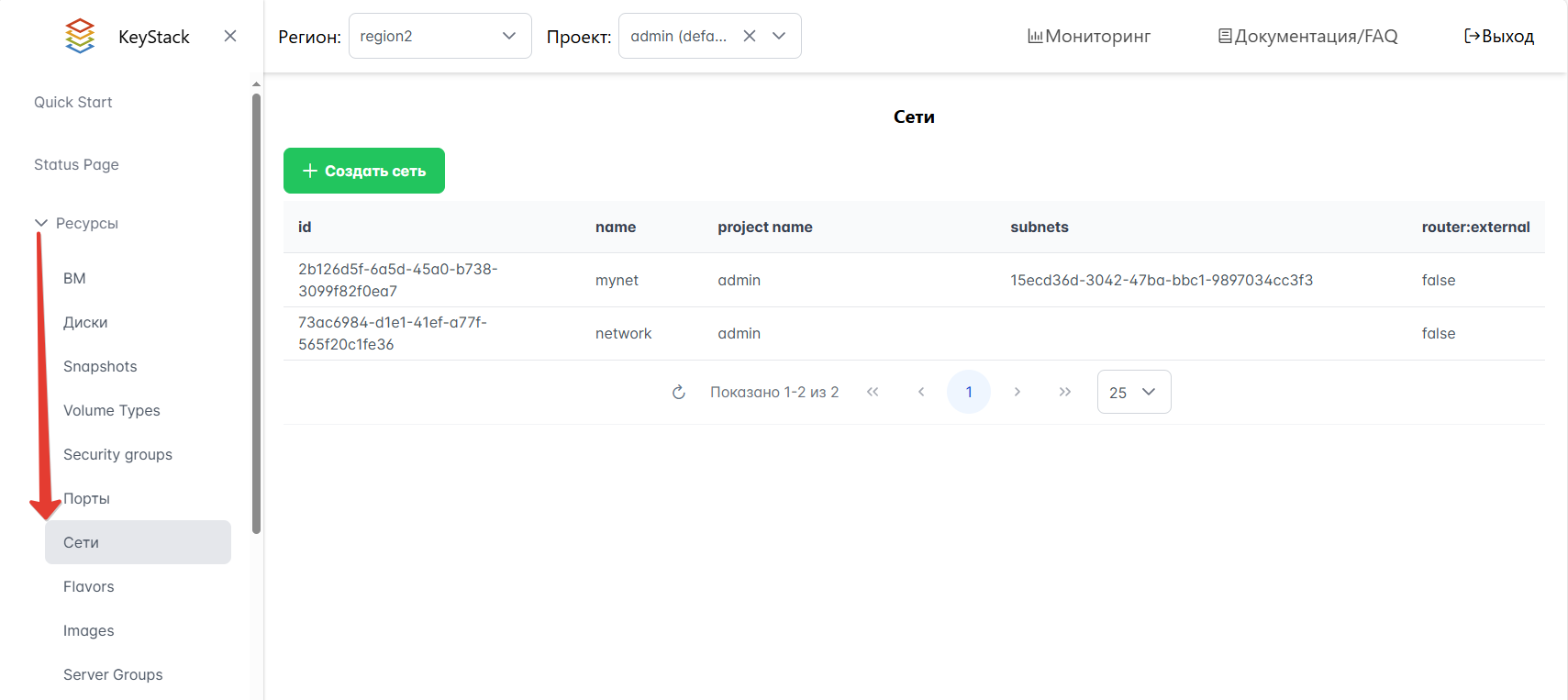Open Security groups in the sidebar
The height and width of the screenshot is (700, 1568).
point(117,454)
